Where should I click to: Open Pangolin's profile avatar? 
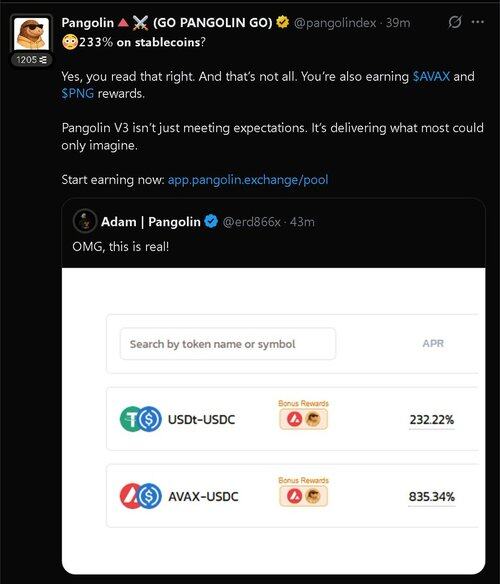(x=31, y=34)
